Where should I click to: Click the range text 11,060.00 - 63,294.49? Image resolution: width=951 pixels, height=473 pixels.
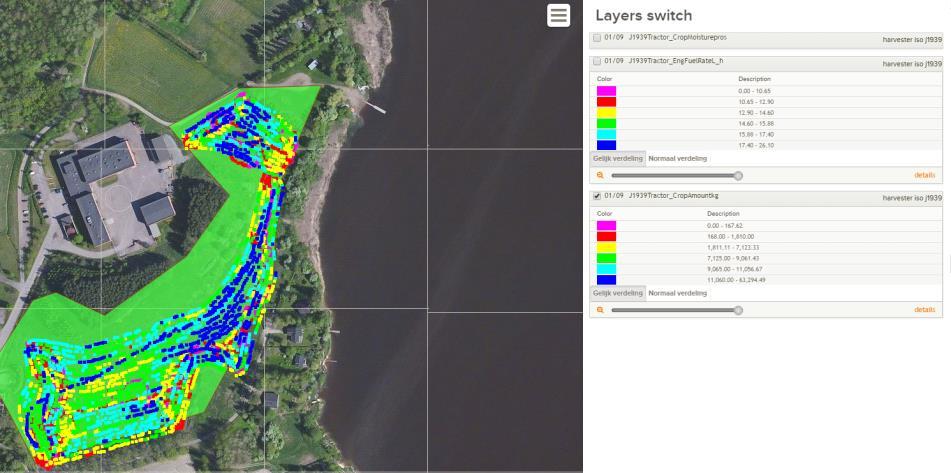(x=736, y=280)
